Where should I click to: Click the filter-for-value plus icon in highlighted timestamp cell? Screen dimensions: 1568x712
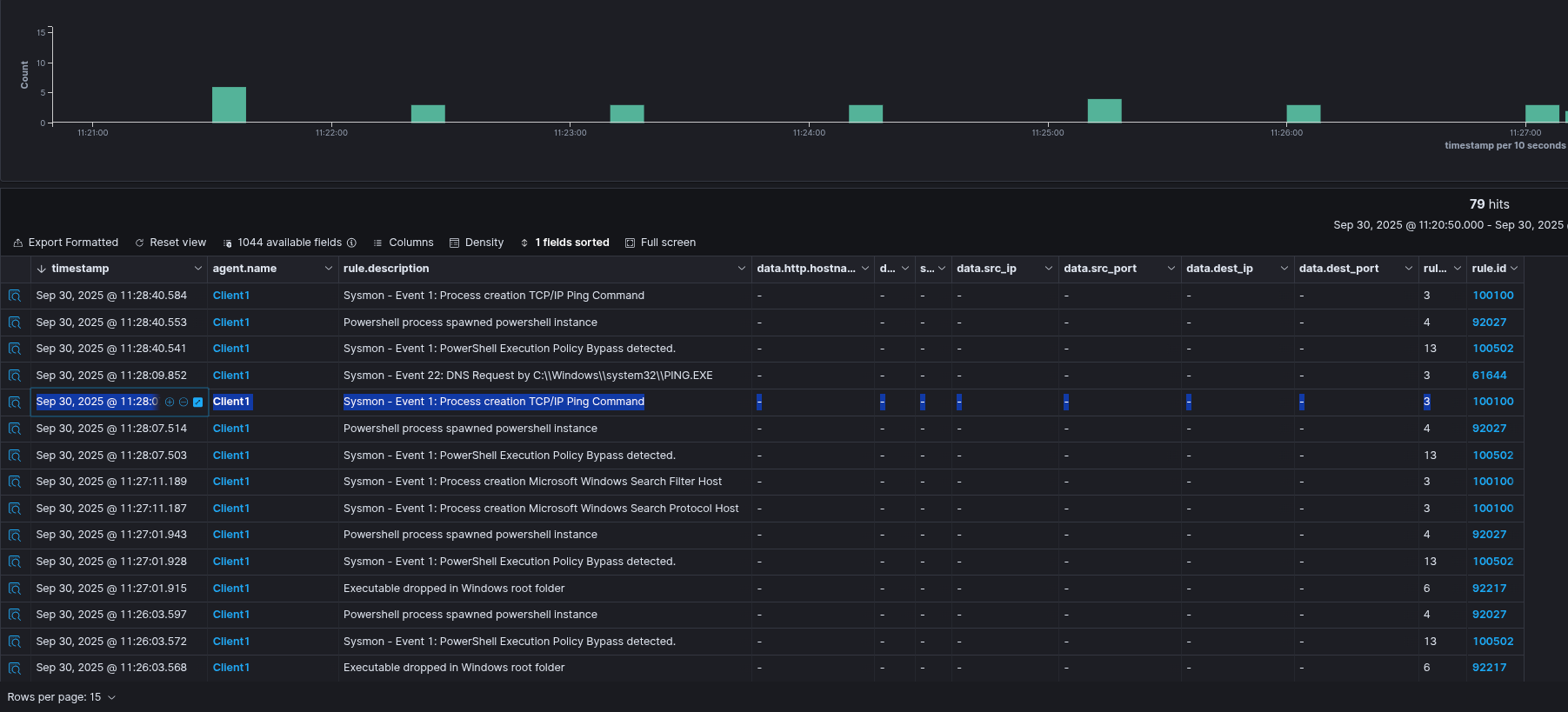coord(170,403)
